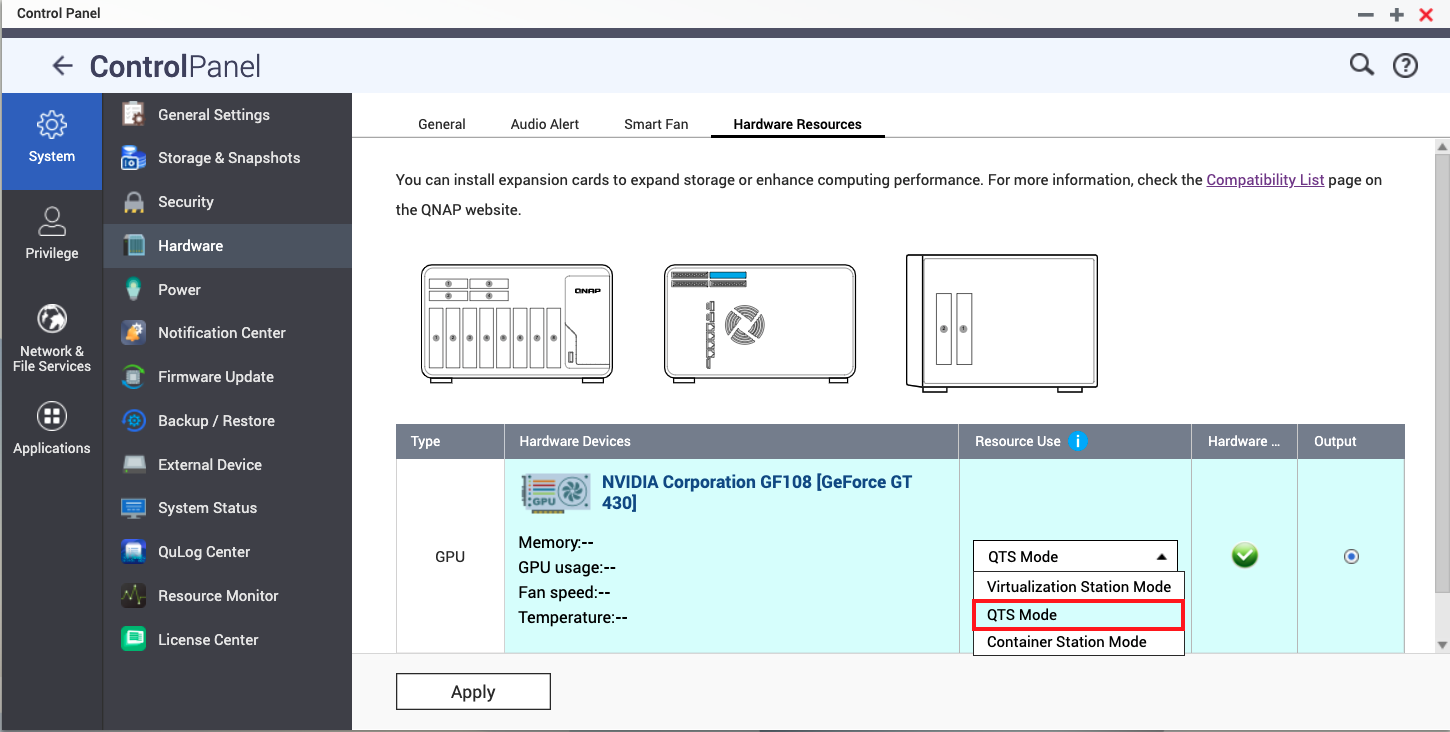Open the help question mark icon

[1405, 66]
